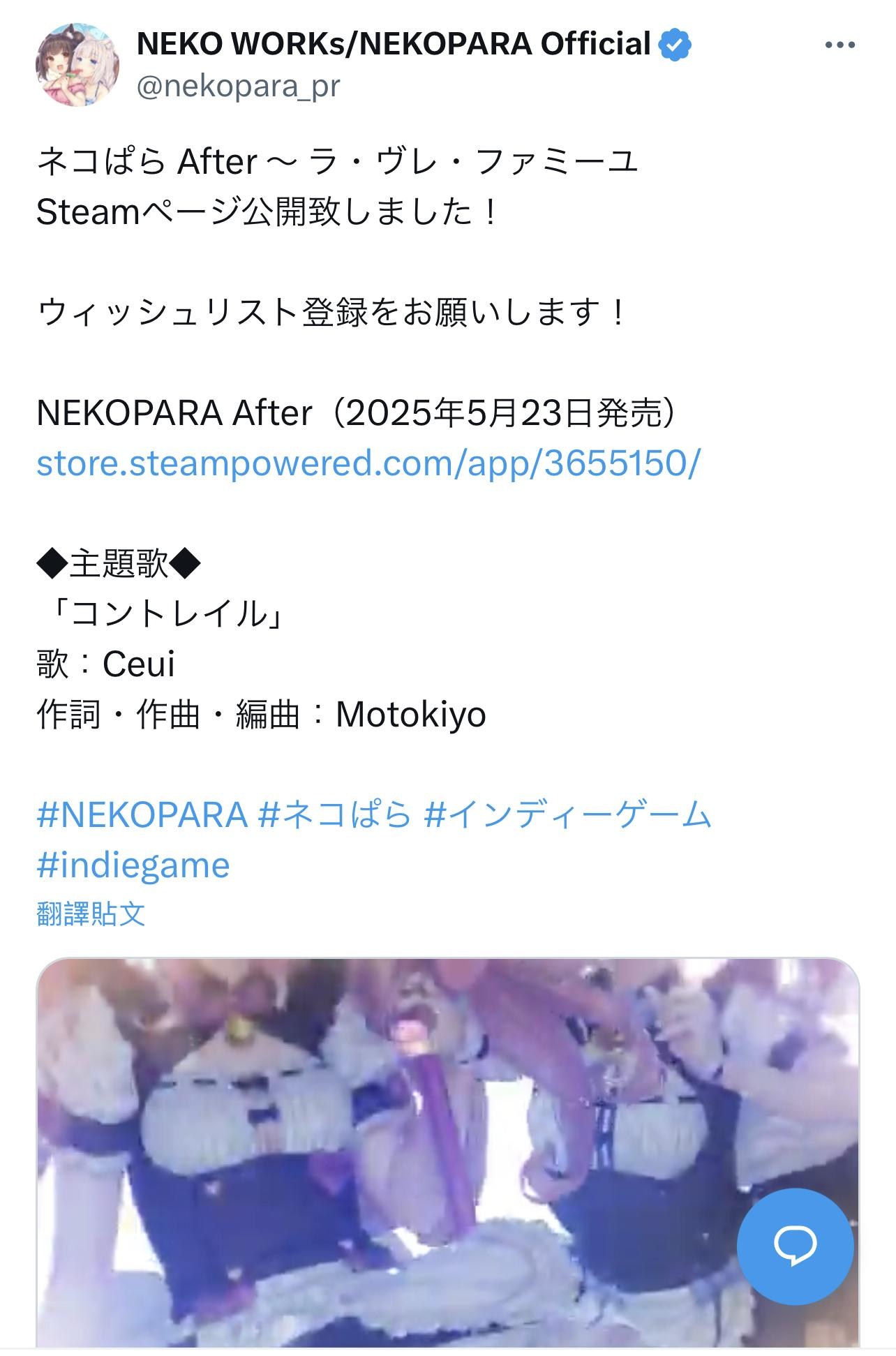
Task: Open the store.steampowered.com app link
Action: coord(368,463)
